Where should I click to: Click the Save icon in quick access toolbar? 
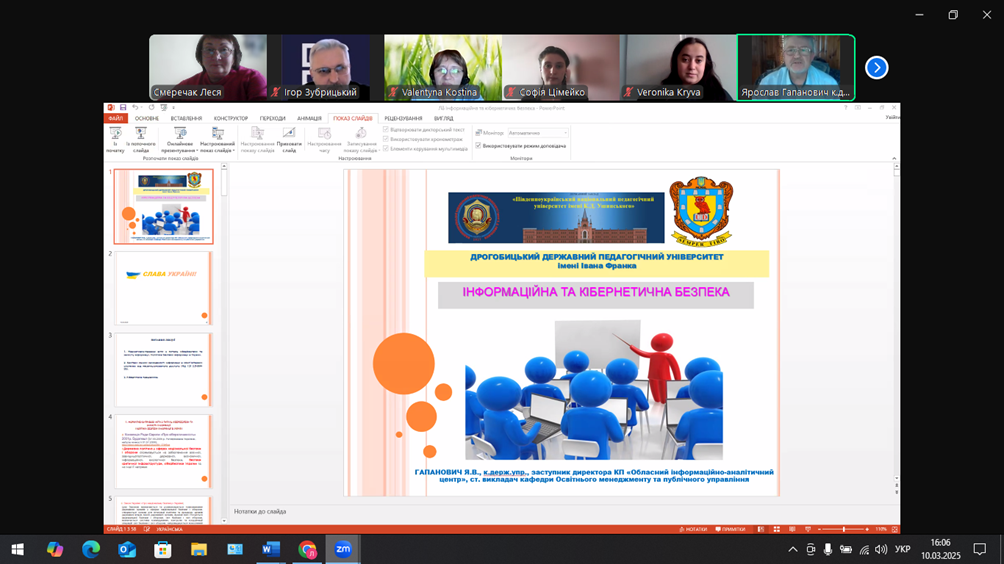pos(123,108)
